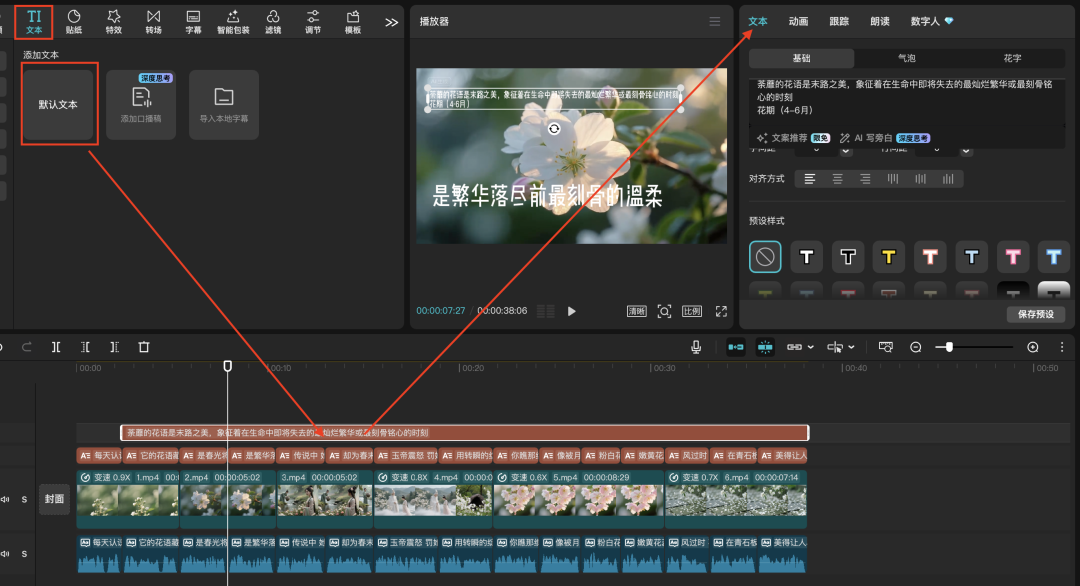
Task: Click the split clip icon in timeline toolbar
Action: [x=57, y=347]
